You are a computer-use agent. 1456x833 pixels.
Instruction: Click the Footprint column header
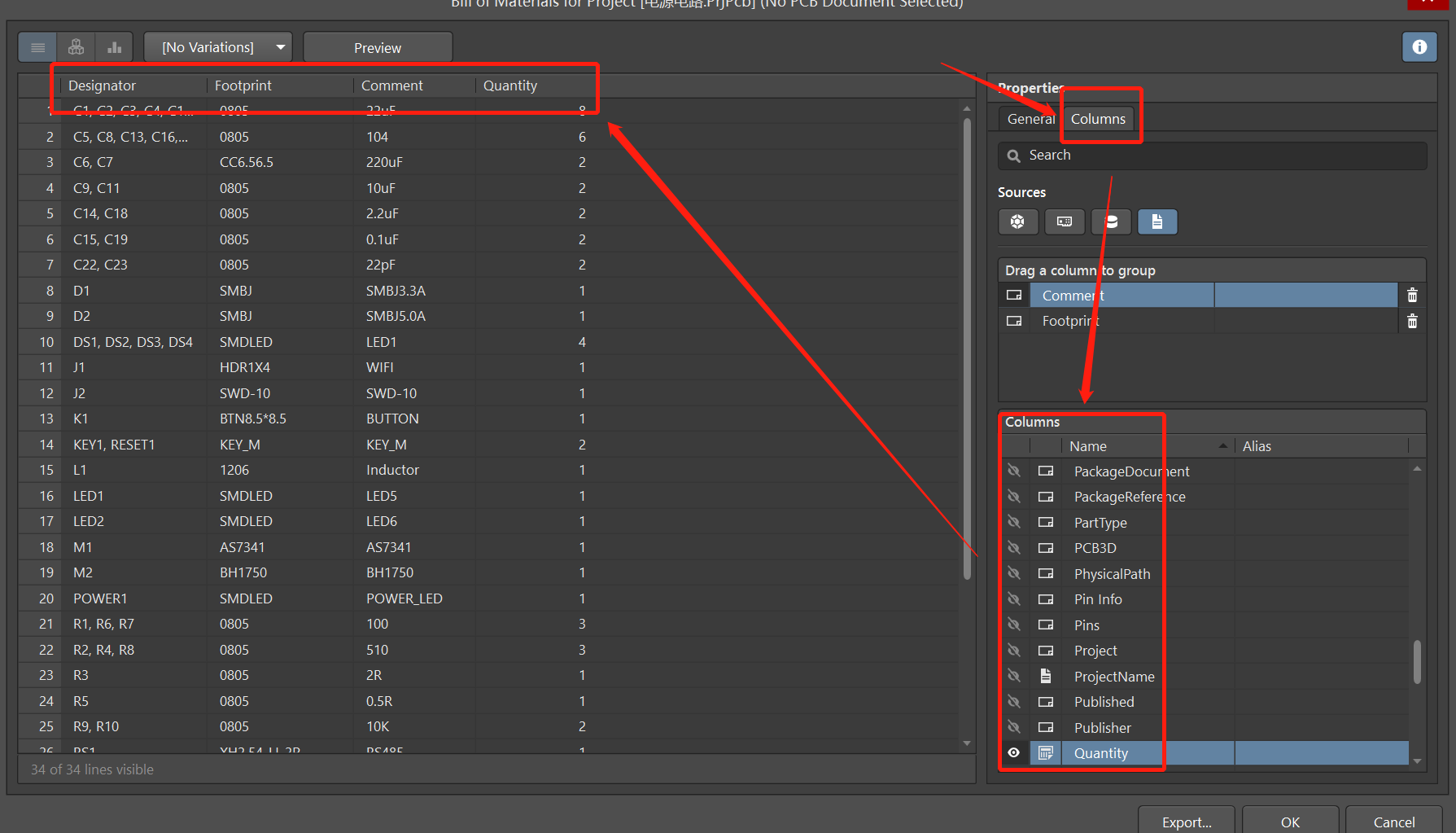280,85
